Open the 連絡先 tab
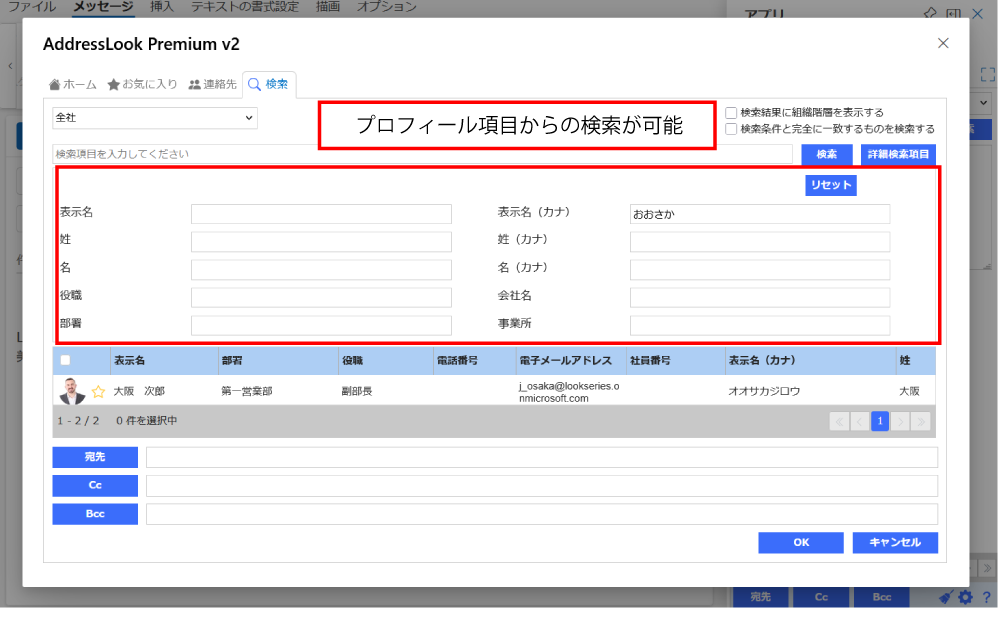Viewport: 1000px width, 617px height. pyautogui.click(x=212, y=84)
